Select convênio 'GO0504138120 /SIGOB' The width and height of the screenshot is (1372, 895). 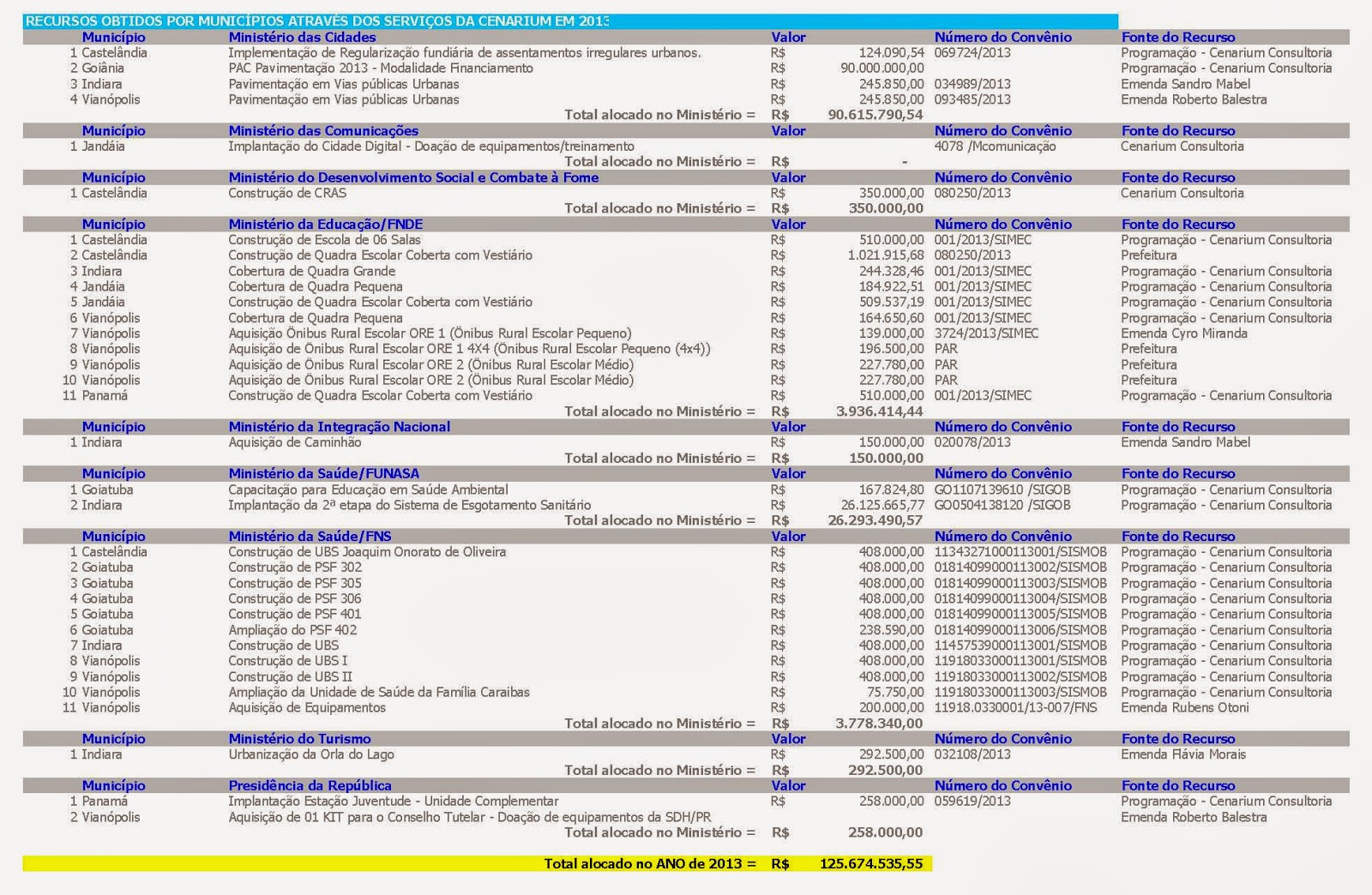pyautogui.click(x=1002, y=505)
